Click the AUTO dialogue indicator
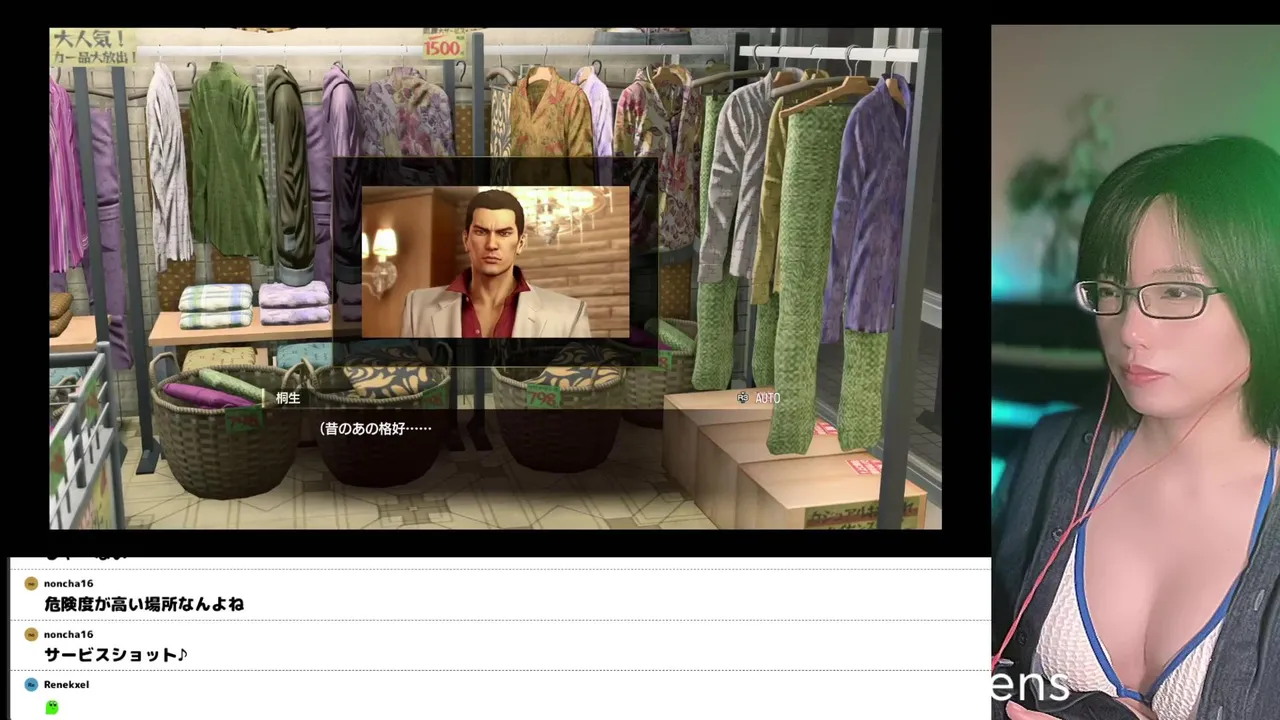Screen dimensions: 1280x720 click(767, 398)
